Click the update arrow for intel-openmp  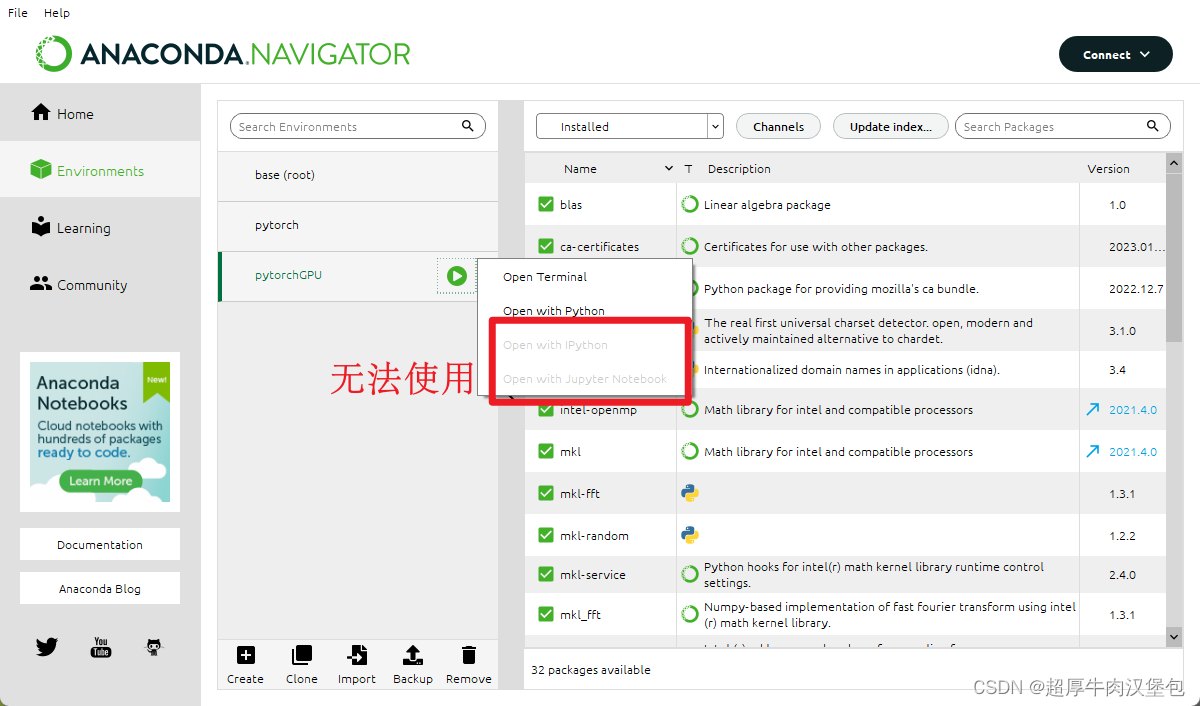[x=1093, y=409]
